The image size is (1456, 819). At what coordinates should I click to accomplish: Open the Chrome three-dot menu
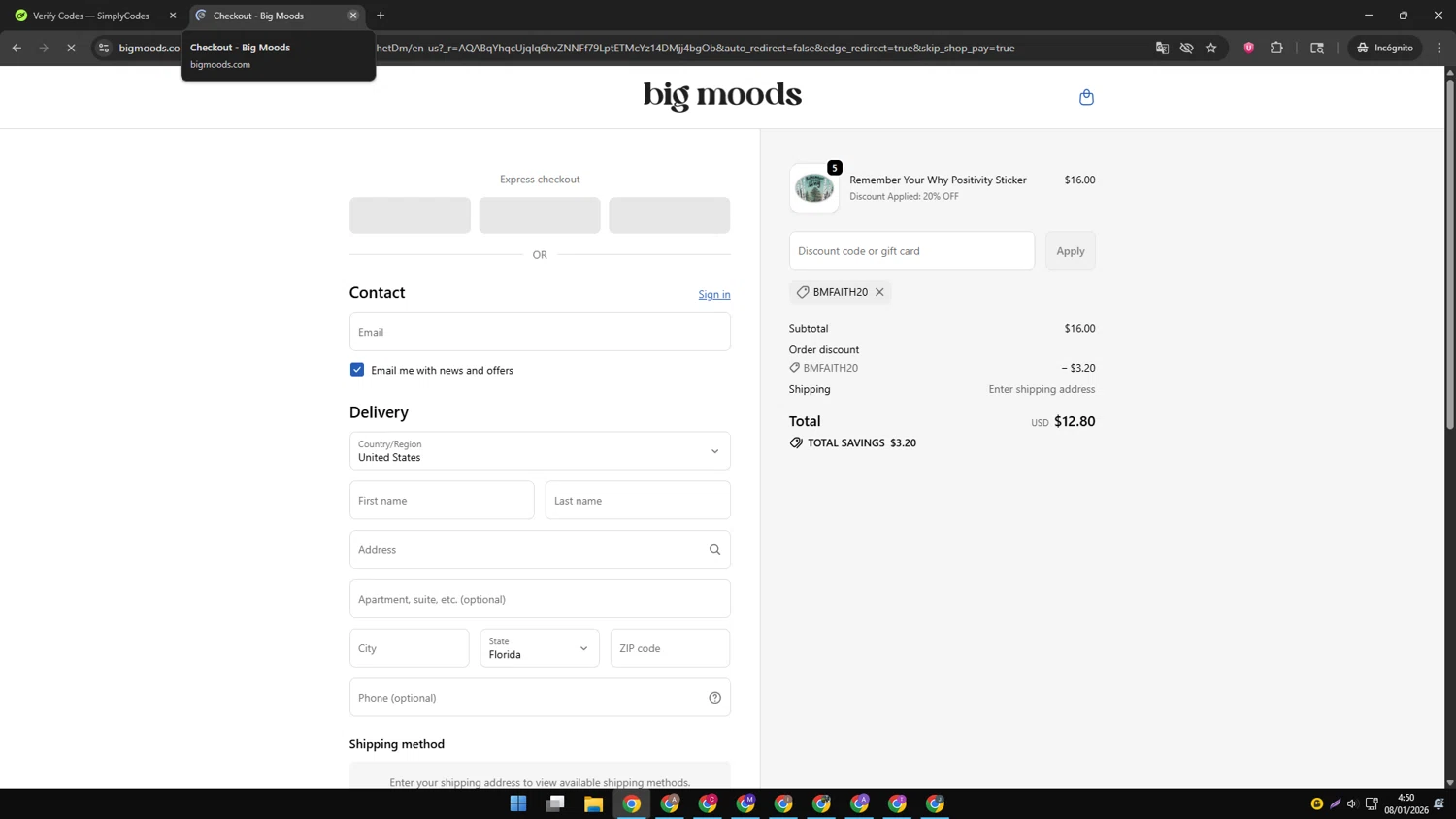tap(1439, 48)
